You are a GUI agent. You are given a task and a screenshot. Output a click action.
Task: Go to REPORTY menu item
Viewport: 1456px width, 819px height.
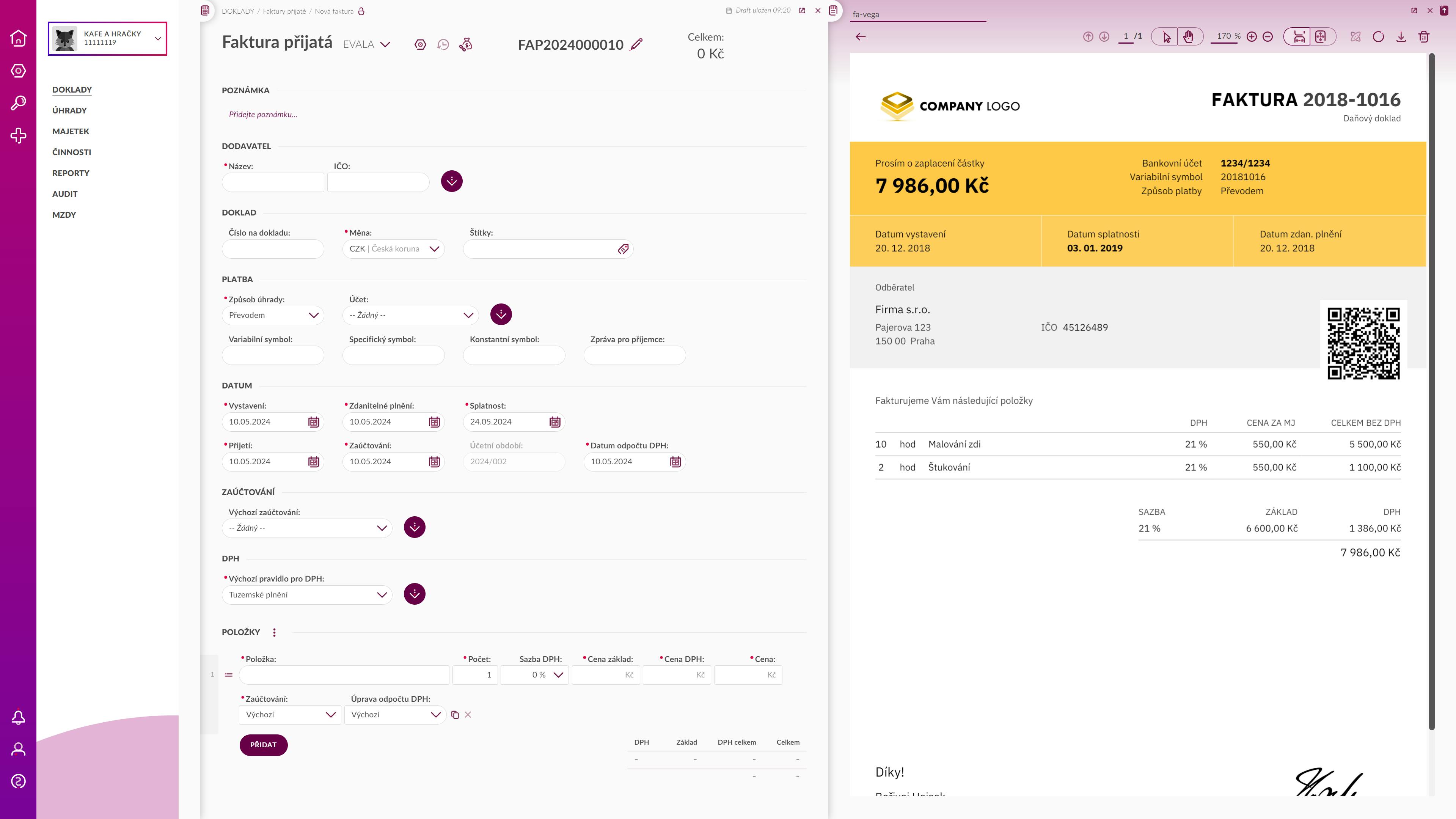(71, 173)
